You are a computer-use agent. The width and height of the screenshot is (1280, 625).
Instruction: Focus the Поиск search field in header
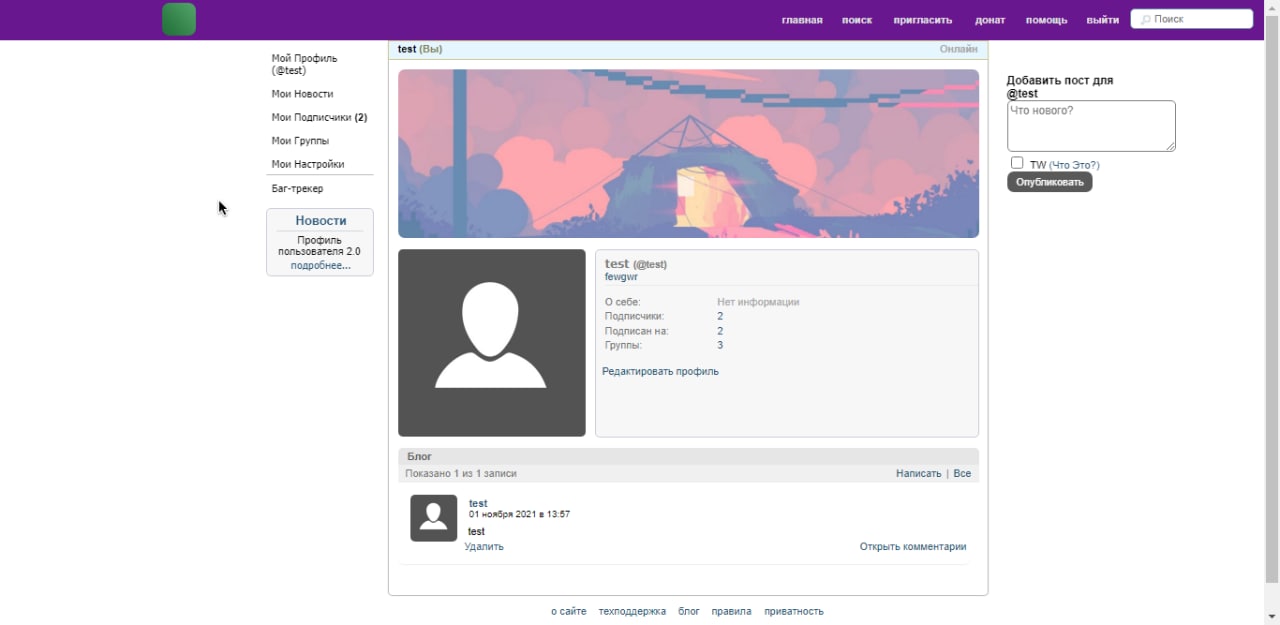pos(1192,19)
